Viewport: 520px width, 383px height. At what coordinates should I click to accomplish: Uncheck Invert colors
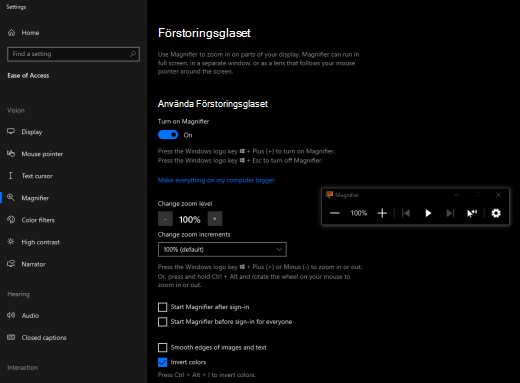pyautogui.click(x=162, y=362)
